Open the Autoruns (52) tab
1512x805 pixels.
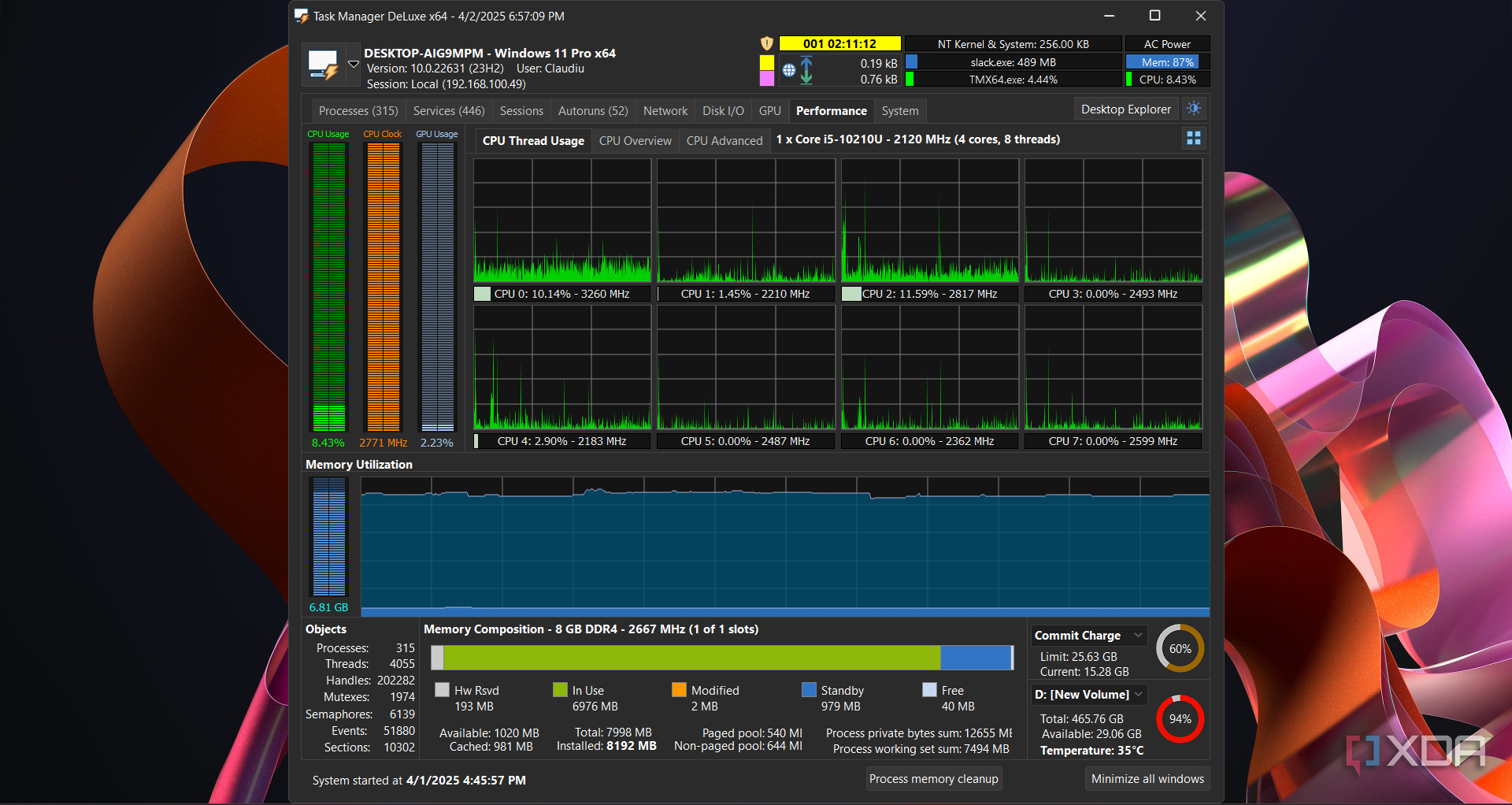[x=593, y=111]
